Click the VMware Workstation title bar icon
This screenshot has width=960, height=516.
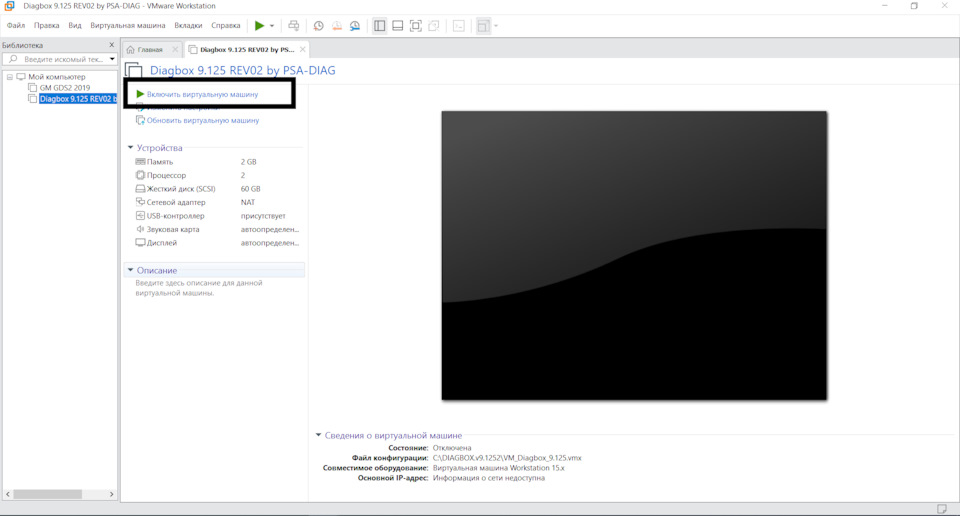pos(9,6)
